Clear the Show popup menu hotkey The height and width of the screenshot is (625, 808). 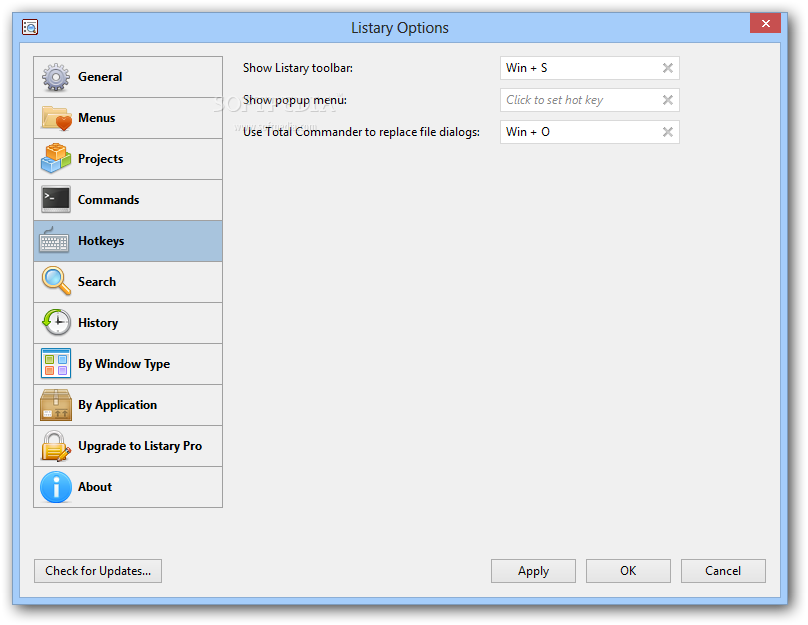pyautogui.click(x=667, y=100)
